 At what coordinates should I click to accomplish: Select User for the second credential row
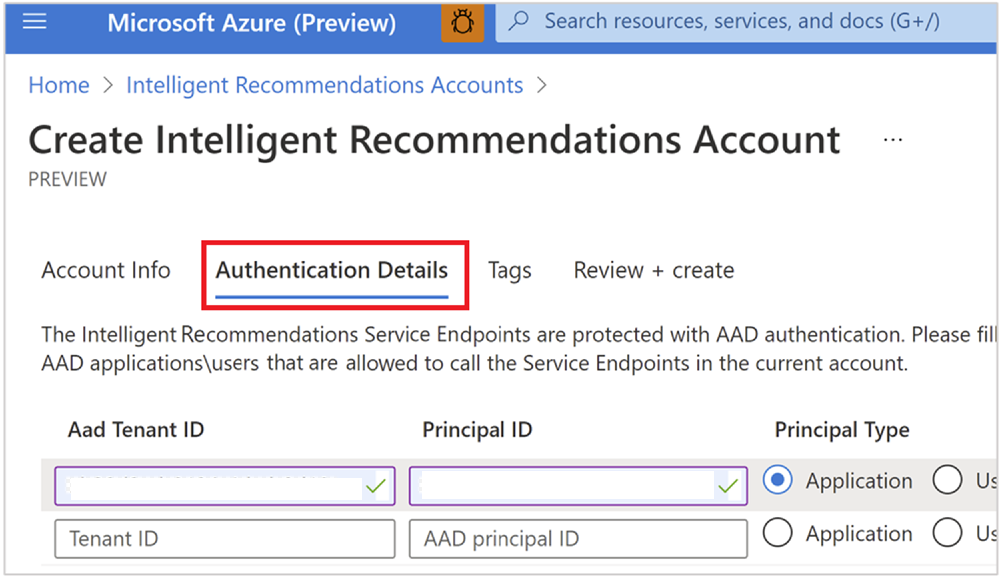[946, 533]
